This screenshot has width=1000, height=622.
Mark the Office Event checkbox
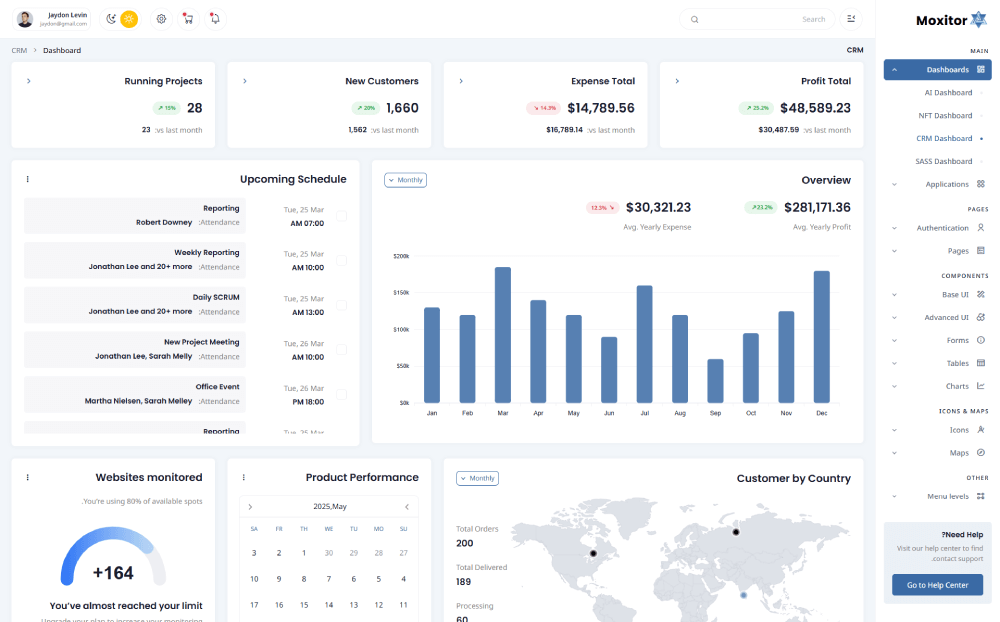tap(341, 394)
